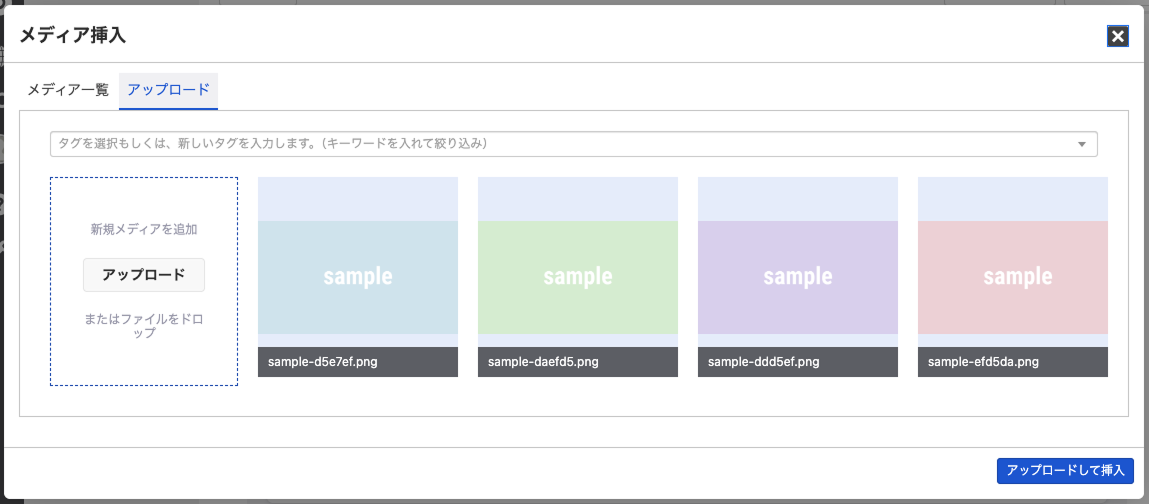This screenshot has height=504, width=1149.
Task: Expand the tag dropdown arrow
Action: coord(1082,144)
